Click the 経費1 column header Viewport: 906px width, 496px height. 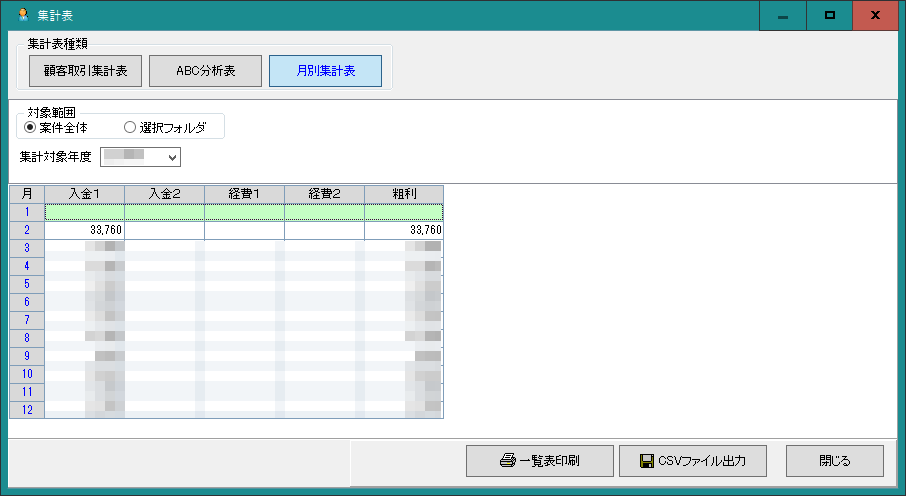pyautogui.click(x=244, y=193)
